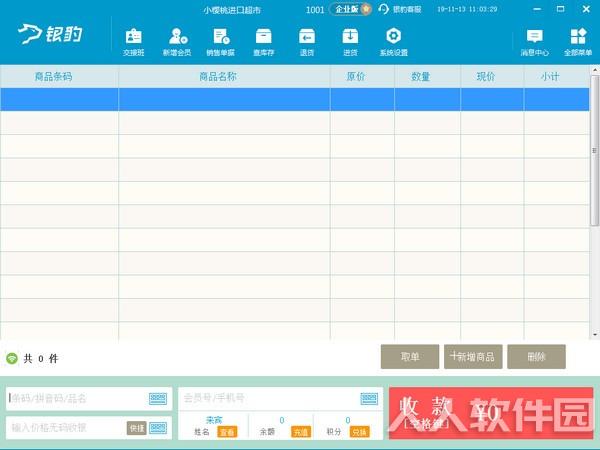Click the cashier number 1001

click(x=315, y=10)
